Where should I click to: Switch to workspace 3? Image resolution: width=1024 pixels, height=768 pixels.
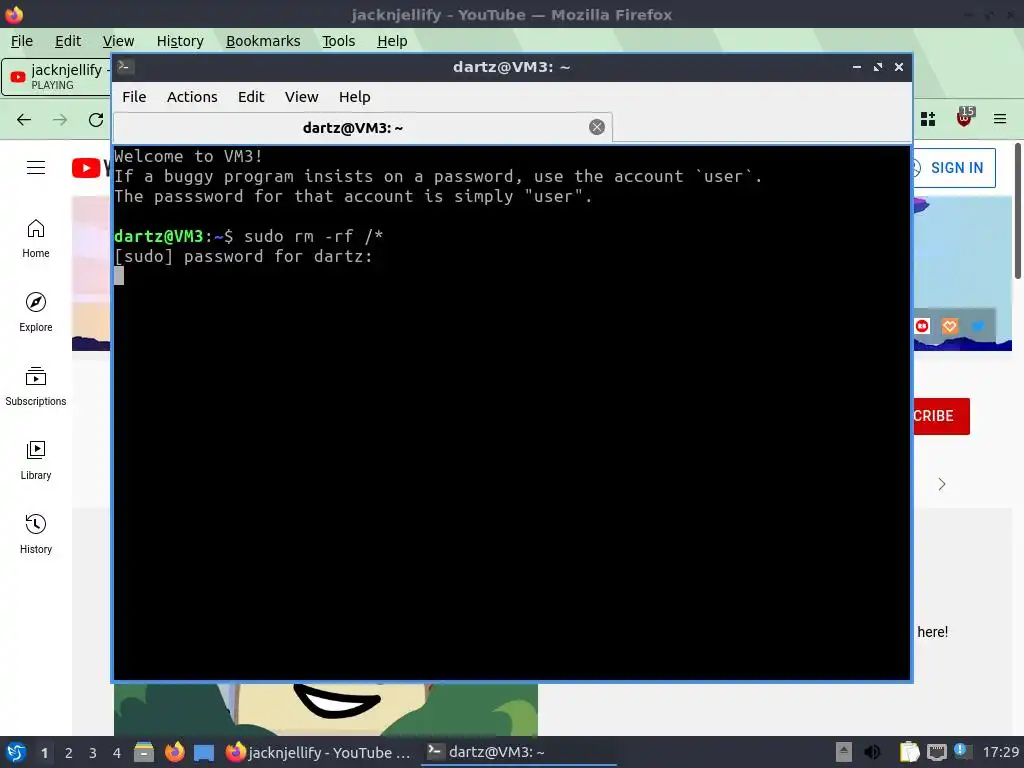click(x=93, y=753)
